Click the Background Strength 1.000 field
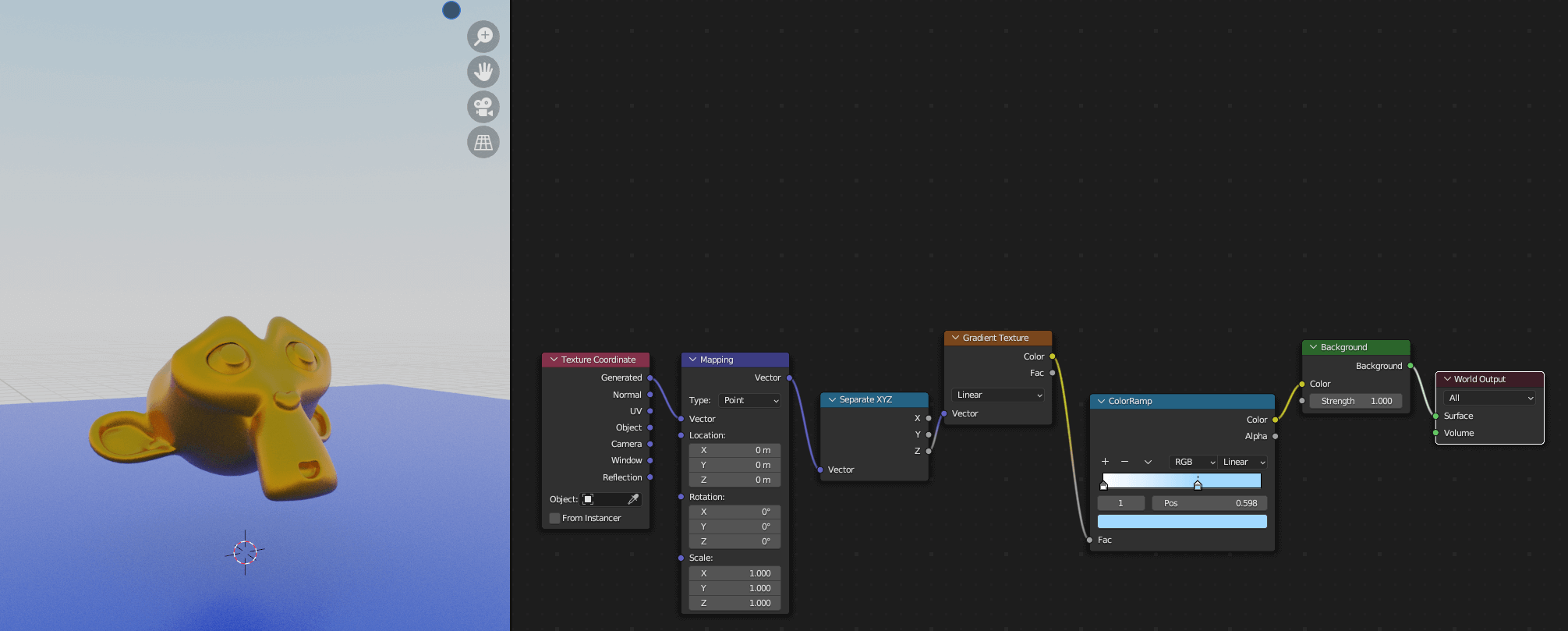The image size is (1568, 631). coord(1356,401)
